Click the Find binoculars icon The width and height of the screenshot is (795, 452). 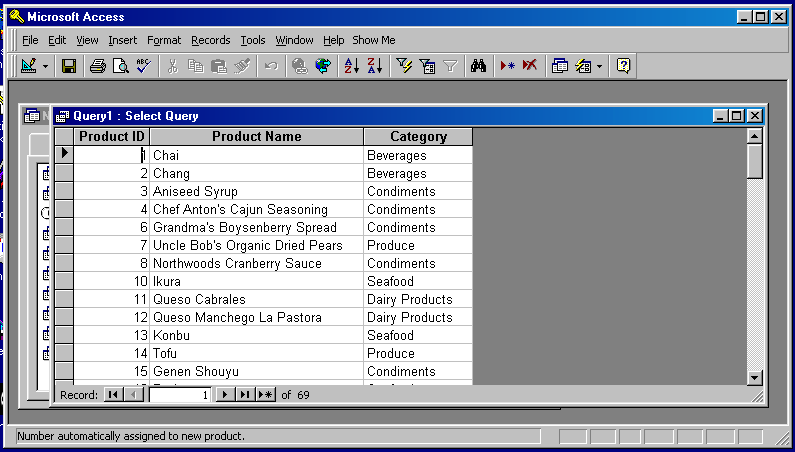(x=478, y=66)
